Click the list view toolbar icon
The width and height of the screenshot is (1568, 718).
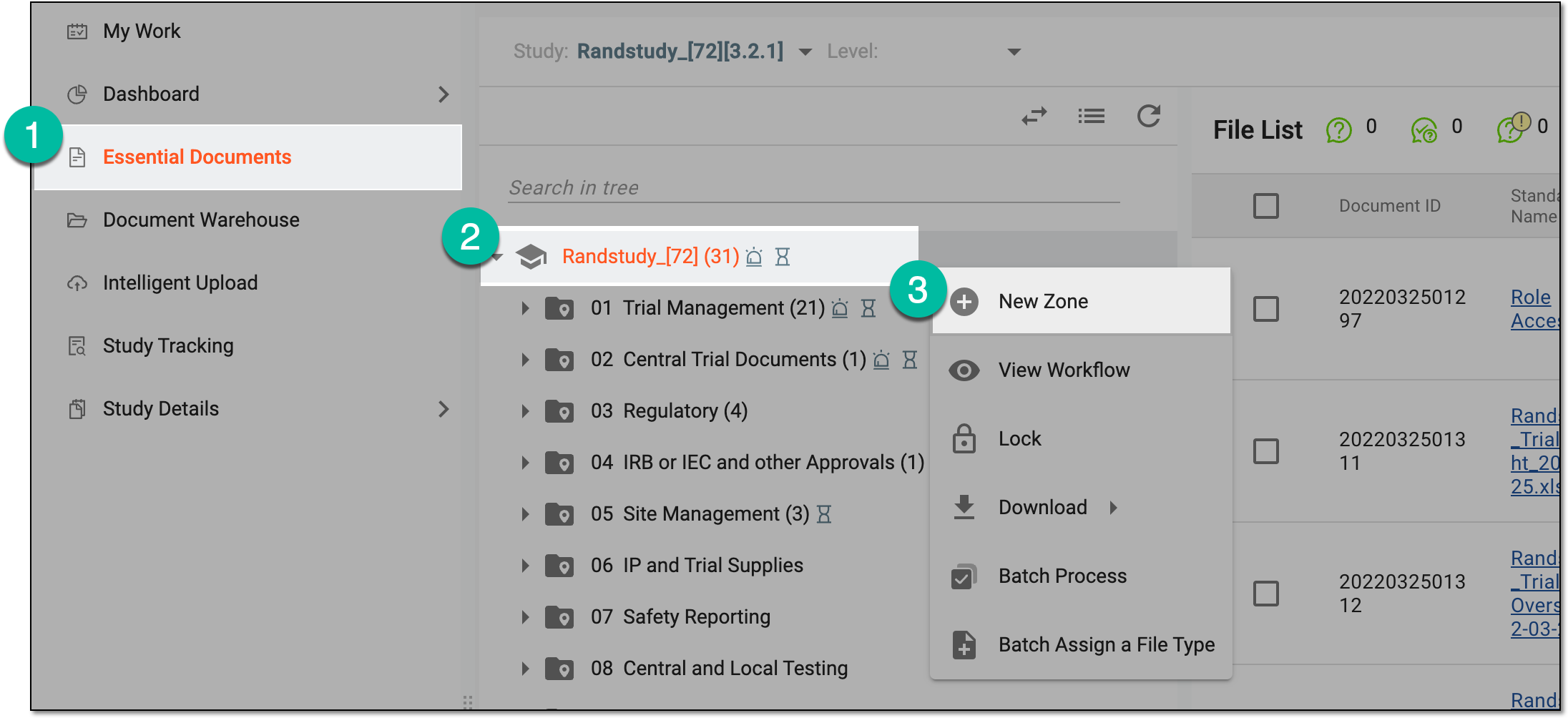pyautogui.click(x=1092, y=116)
